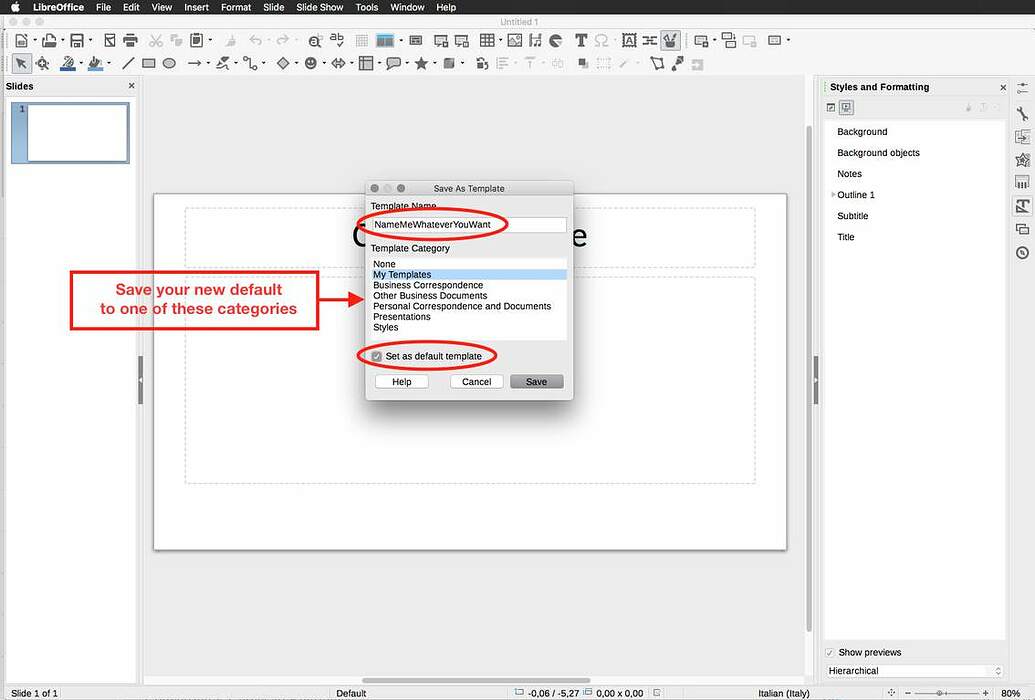Click Italian (Italy) language in status bar

point(784,693)
